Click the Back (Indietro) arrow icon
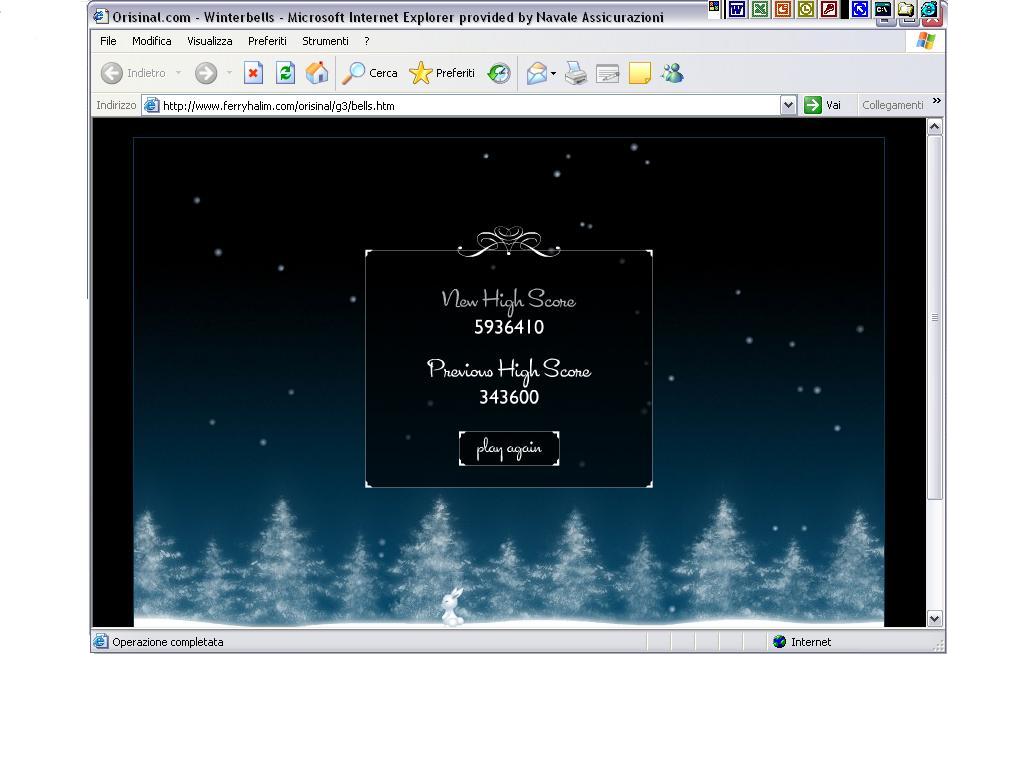Viewport: 1024px width, 768px height. [112, 72]
